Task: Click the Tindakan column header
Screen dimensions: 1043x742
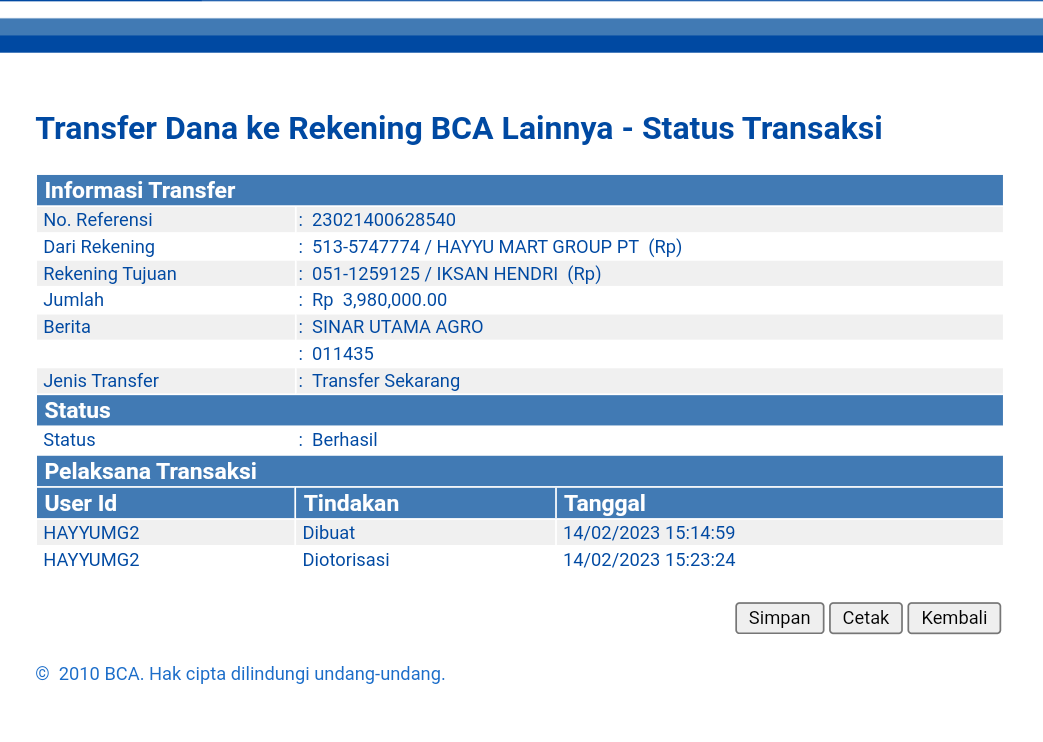Action: coord(351,503)
